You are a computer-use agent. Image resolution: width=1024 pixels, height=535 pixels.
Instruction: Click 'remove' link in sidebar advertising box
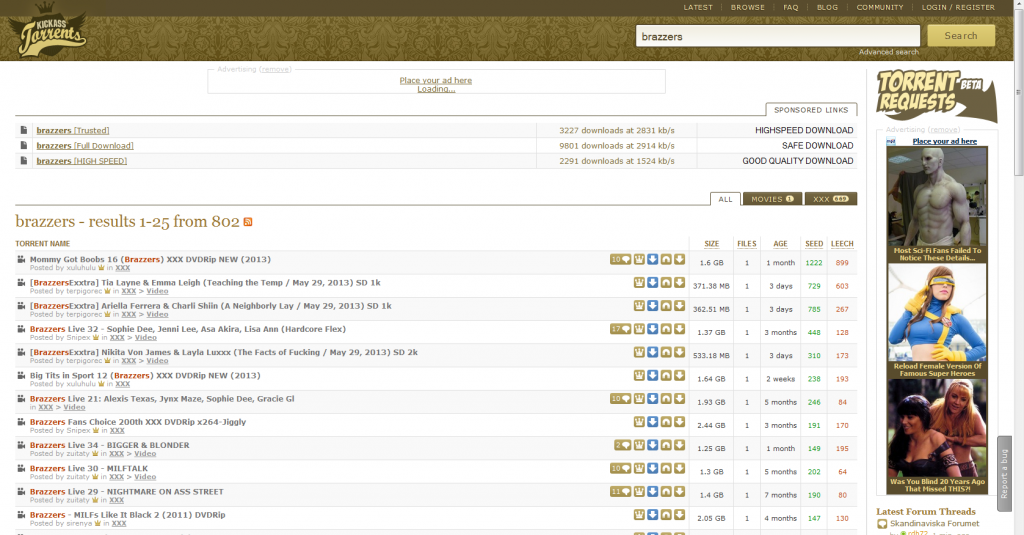[944, 129]
